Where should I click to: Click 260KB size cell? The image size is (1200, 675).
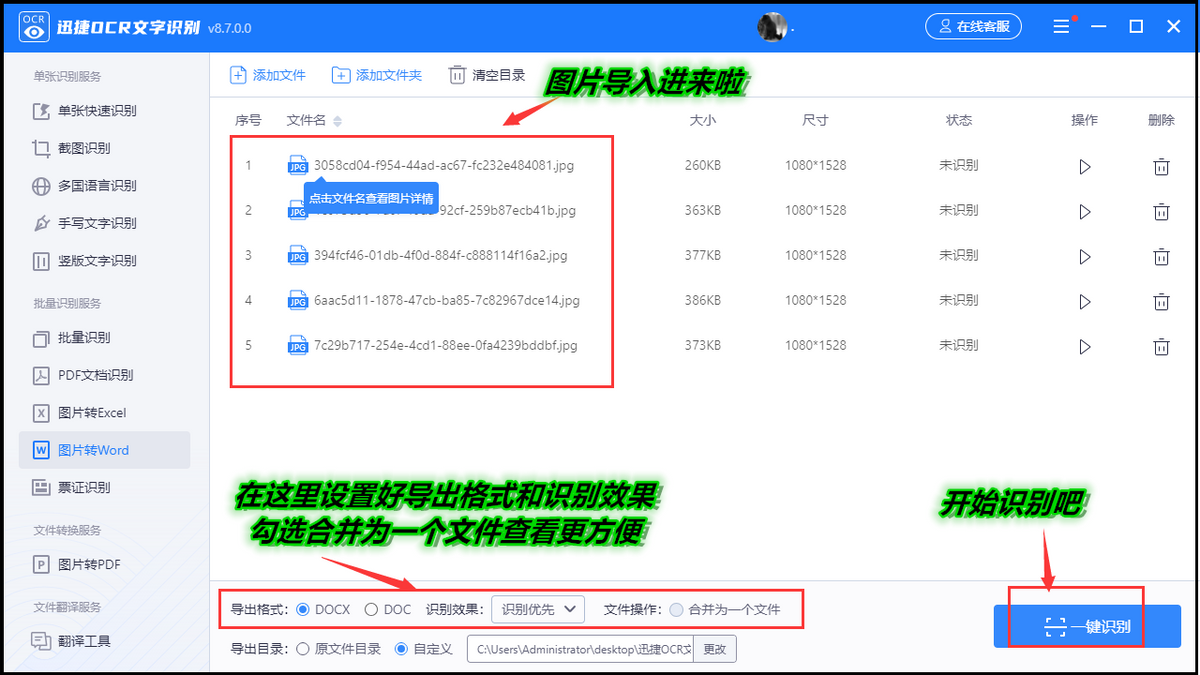703,165
